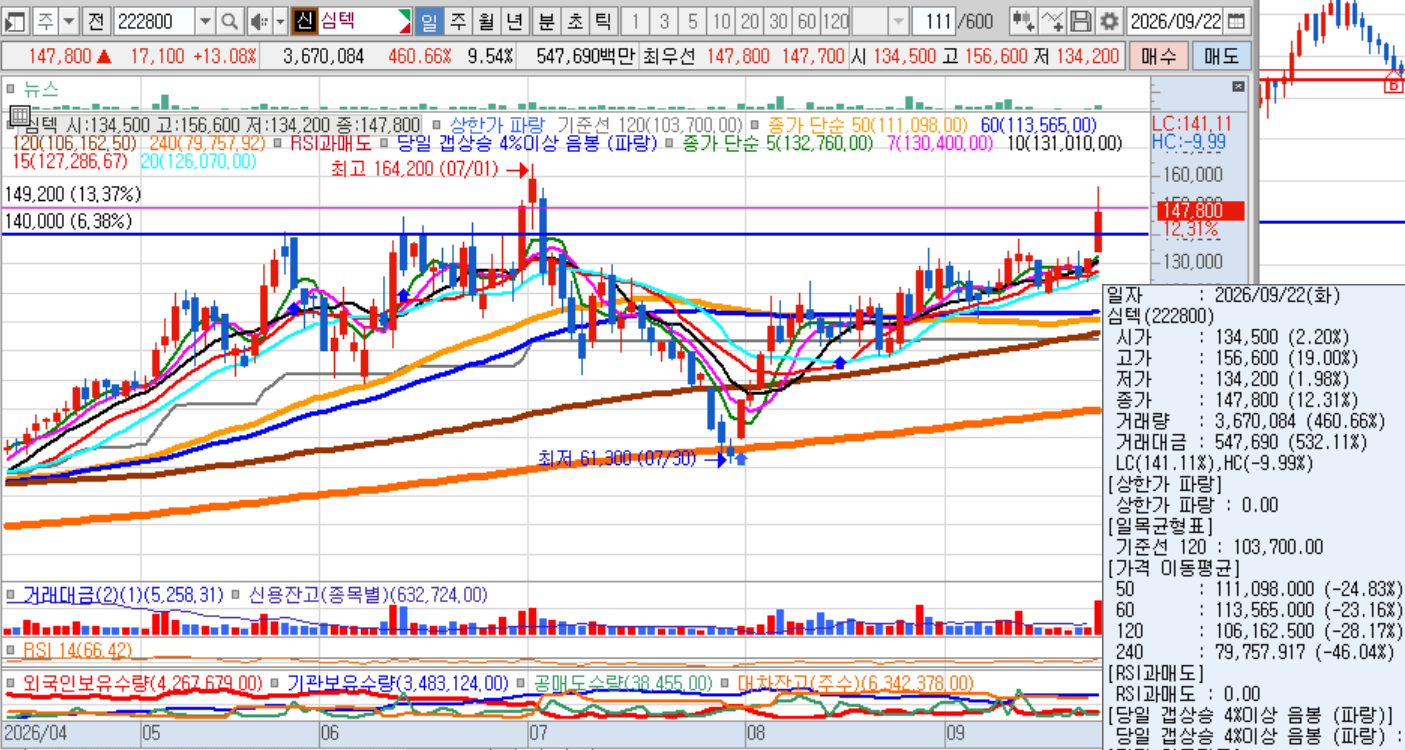The width and height of the screenshot is (1405, 750).
Task: Click the 2026/09/22 date field
Action: click(x=1175, y=20)
